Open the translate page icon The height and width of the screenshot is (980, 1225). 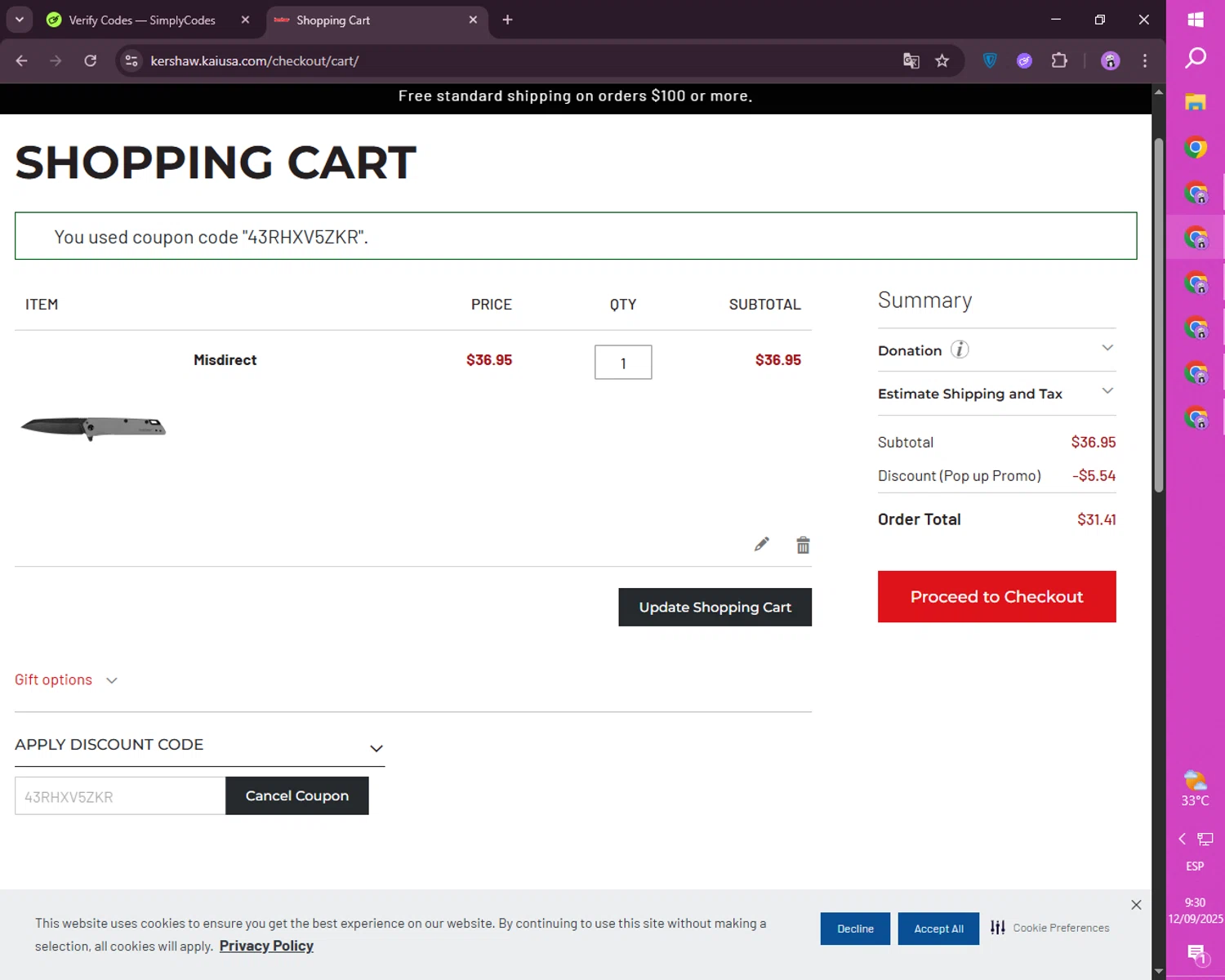pos(911,60)
